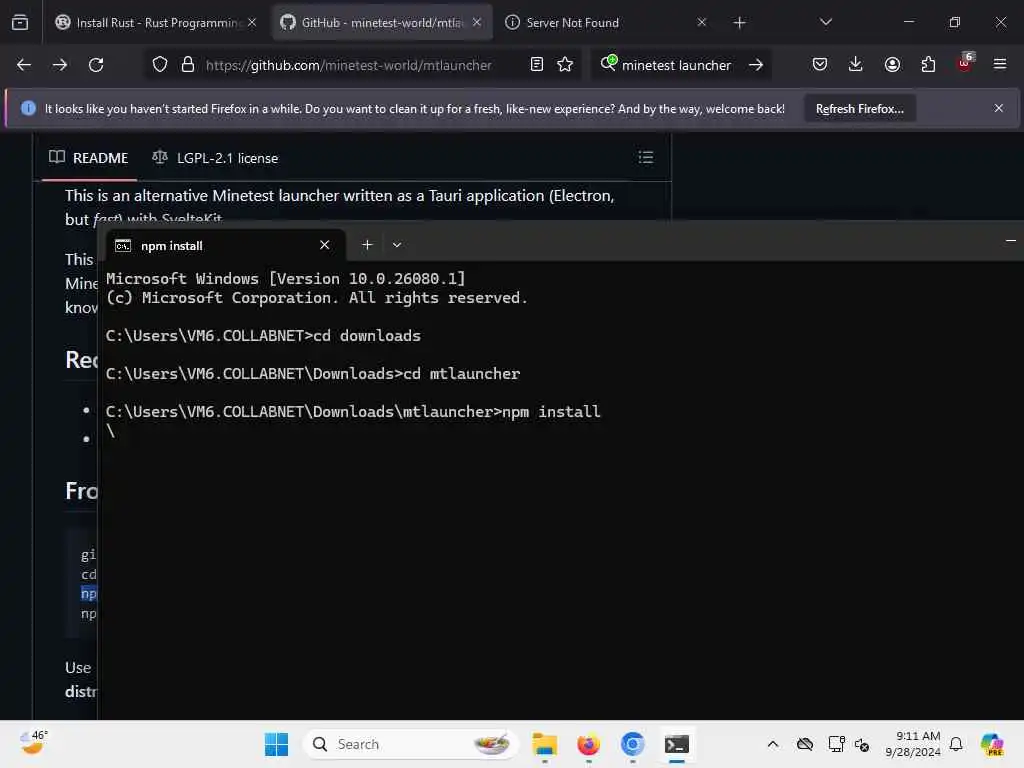This screenshot has width=1024, height=768.
Task: Go back to the previous page in Firefox
Action: click(x=24, y=65)
